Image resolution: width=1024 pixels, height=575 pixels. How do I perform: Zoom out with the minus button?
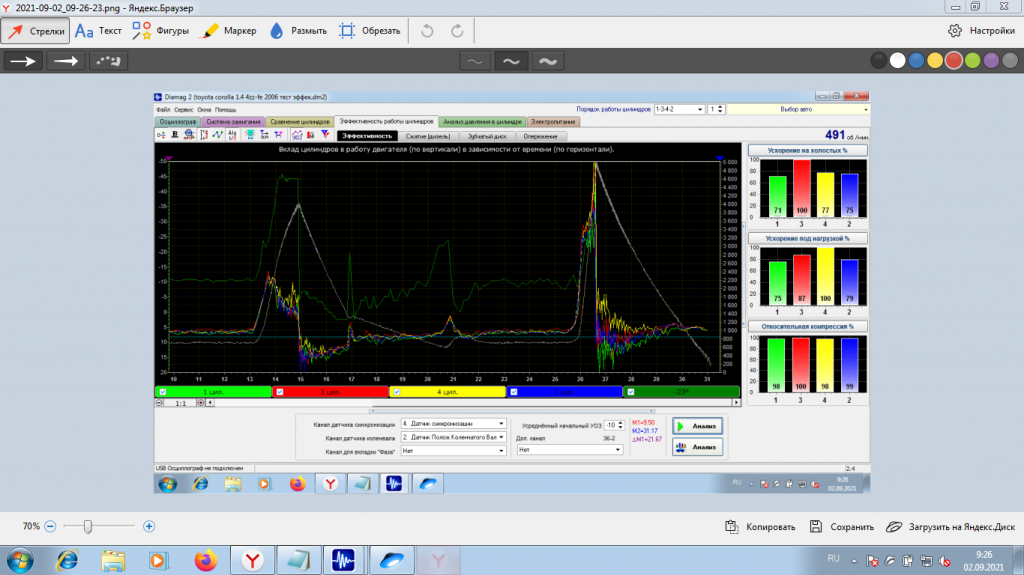[50, 526]
